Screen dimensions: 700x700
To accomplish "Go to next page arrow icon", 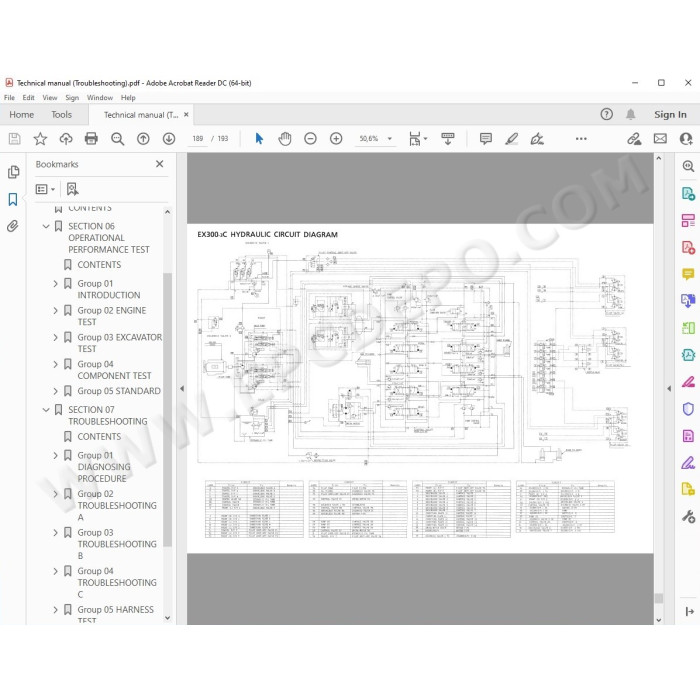I will tap(169, 139).
